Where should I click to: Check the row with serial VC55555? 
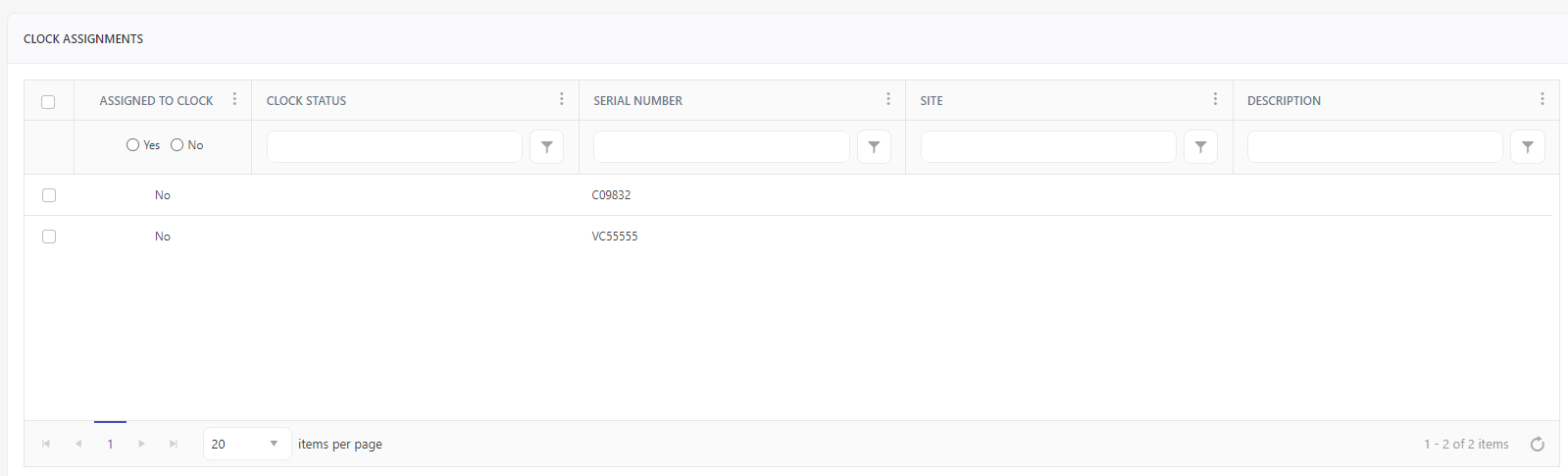[49, 237]
